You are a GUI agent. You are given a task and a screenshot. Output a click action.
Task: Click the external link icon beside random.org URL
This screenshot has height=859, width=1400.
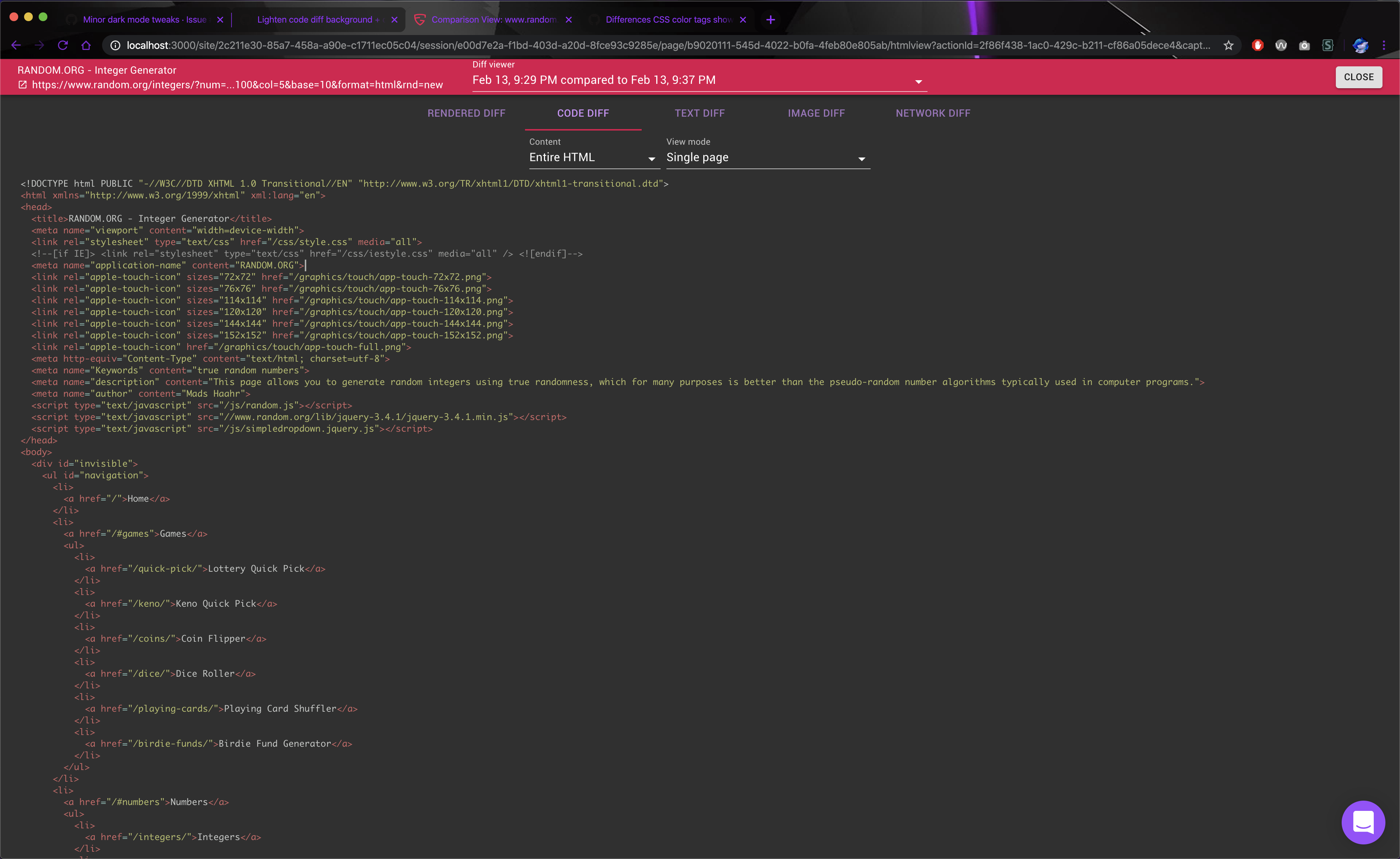click(x=23, y=84)
